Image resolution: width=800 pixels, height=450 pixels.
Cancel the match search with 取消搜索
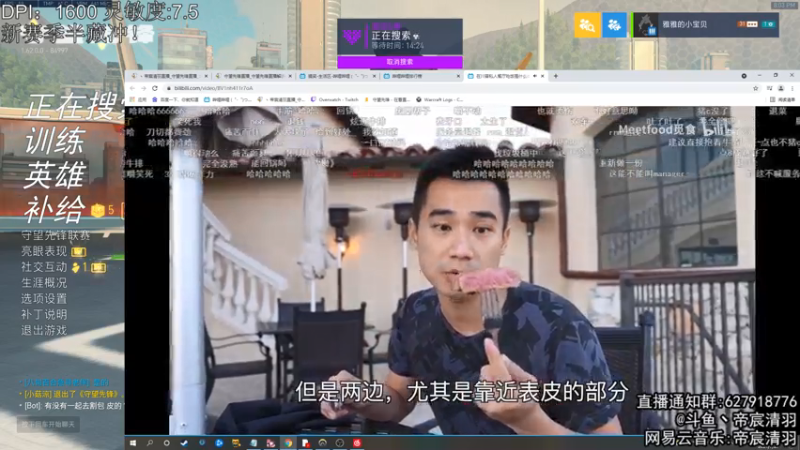[x=400, y=62]
